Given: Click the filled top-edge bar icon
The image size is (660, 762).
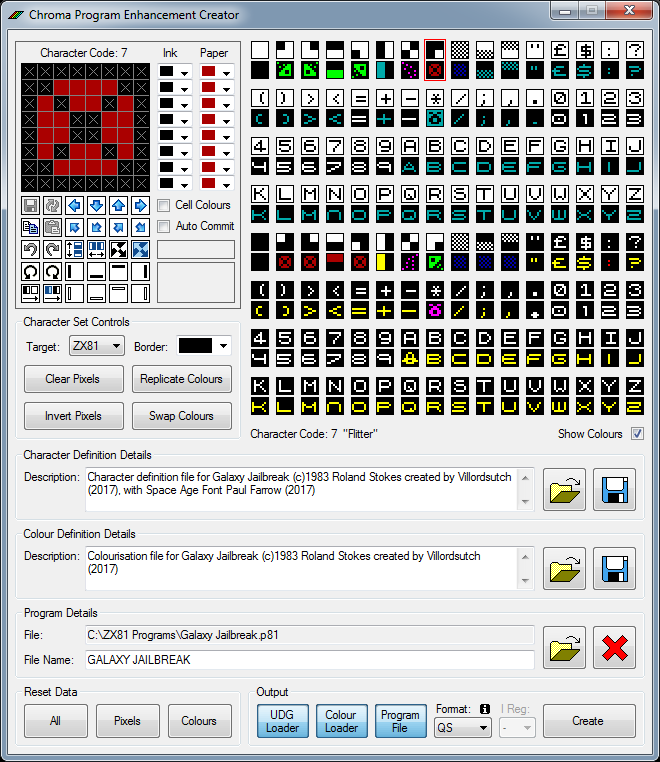Looking at the screenshot, I should pyautogui.click(x=119, y=272).
